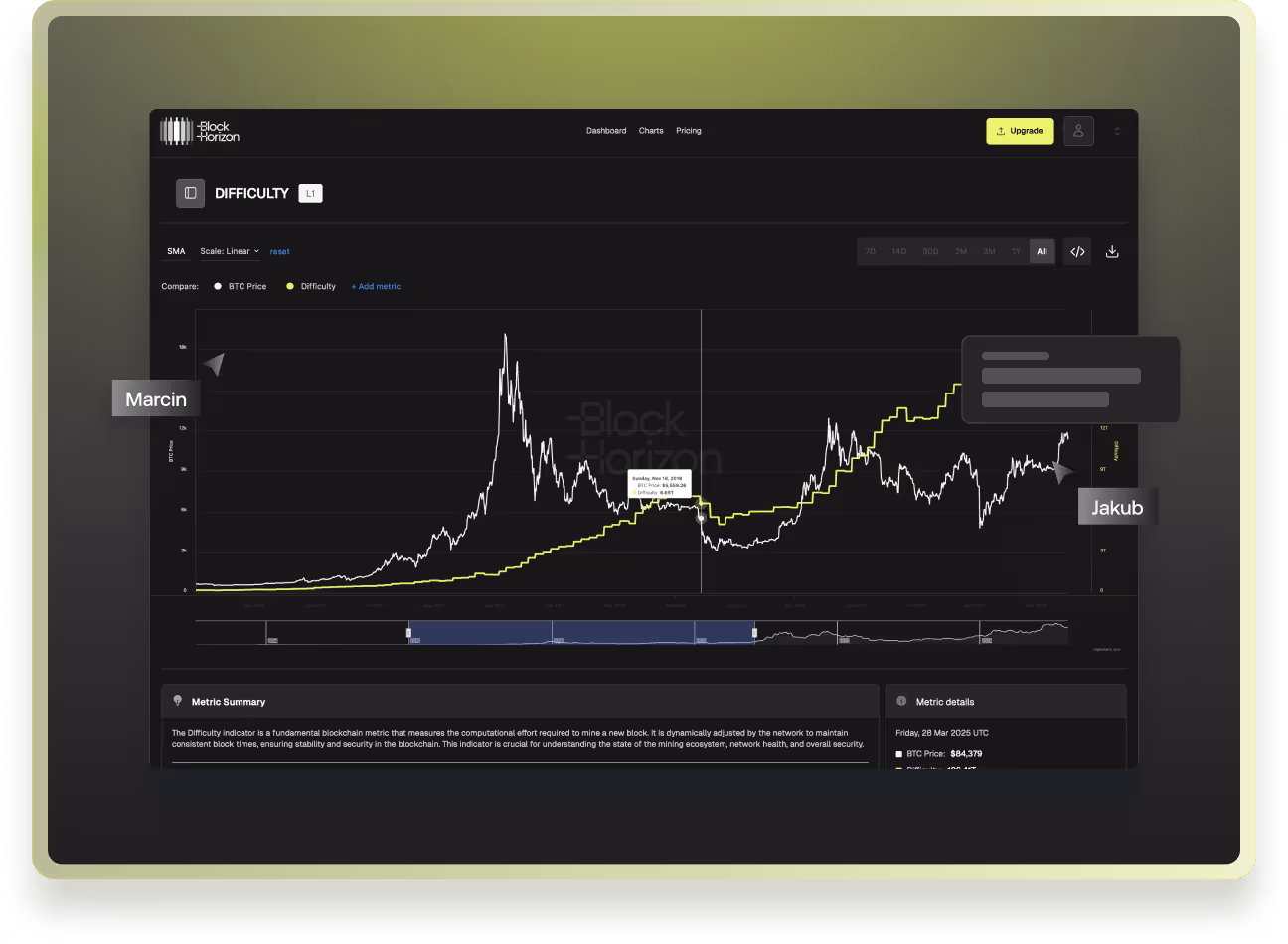Select the 14D time range
This screenshot has width=1288, height=944.
[x=898, y=251]
